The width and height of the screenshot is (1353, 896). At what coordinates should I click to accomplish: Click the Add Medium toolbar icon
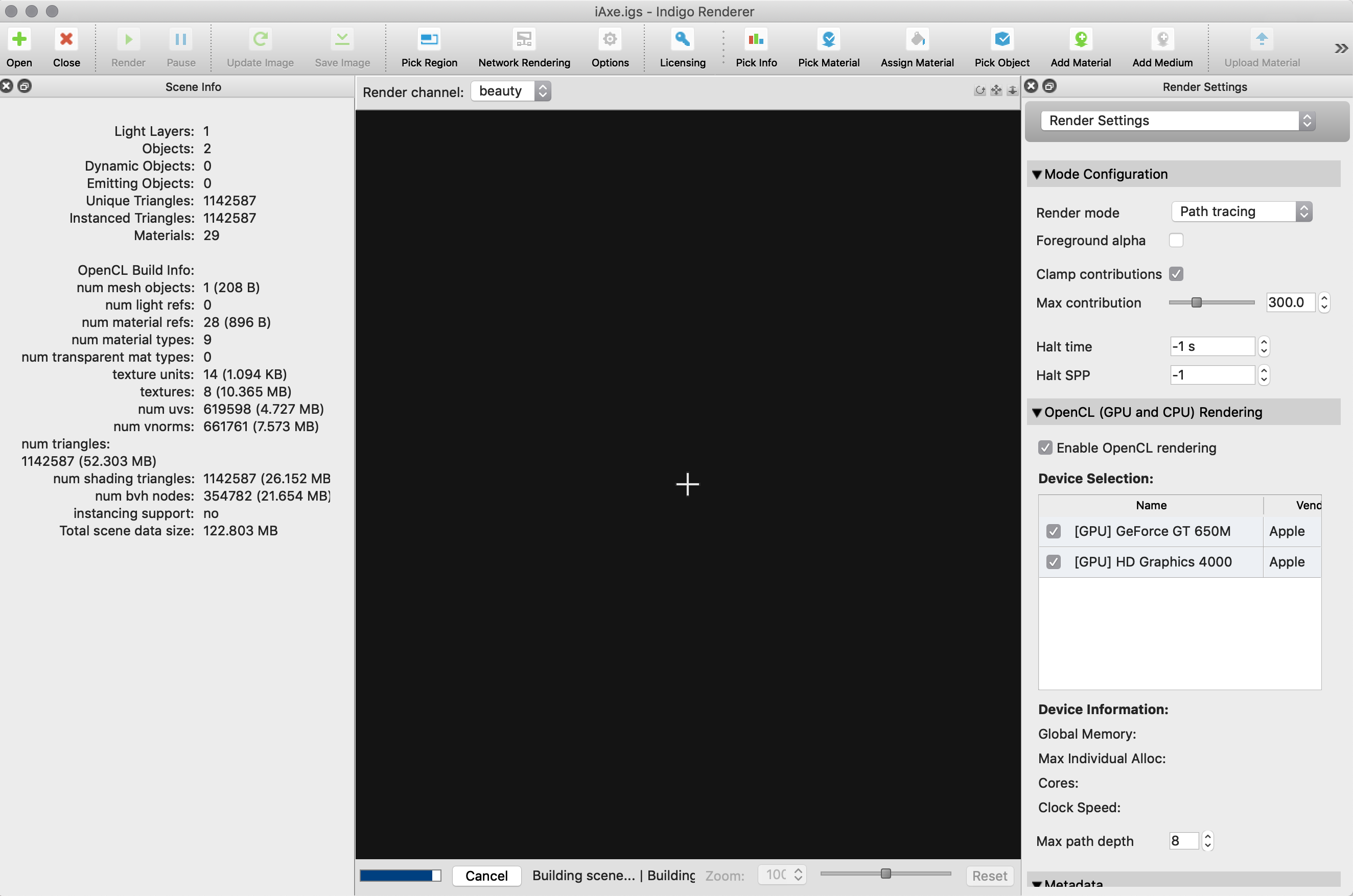(x=1162, y=39)
